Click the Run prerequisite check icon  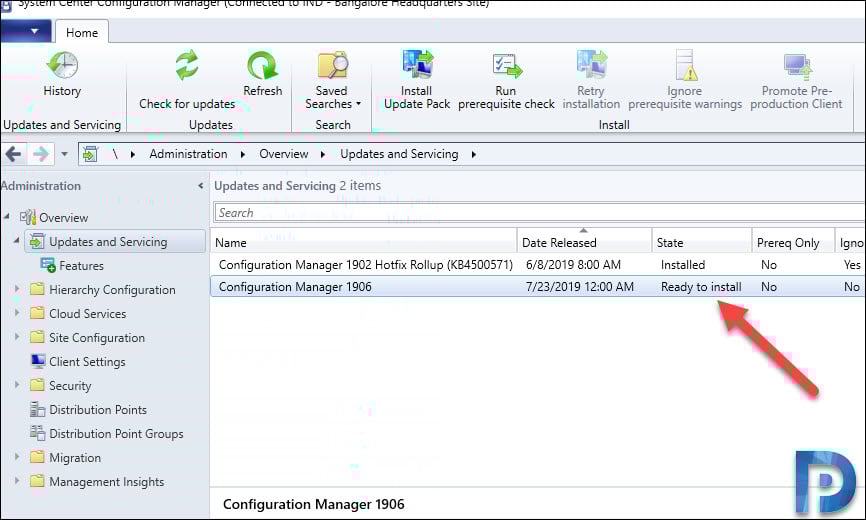(x=507, y=65)
